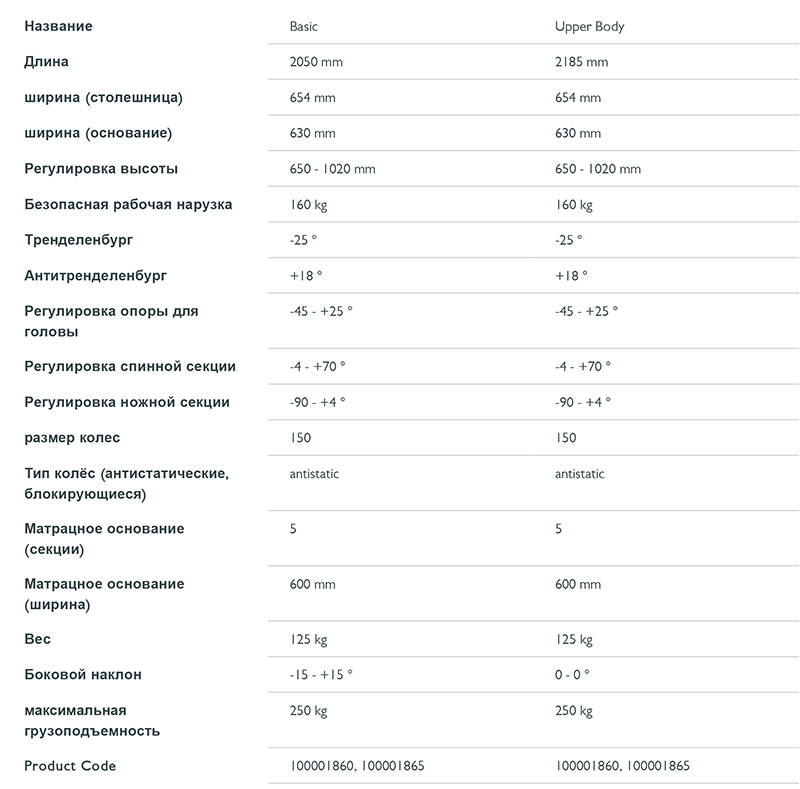This screenshot has width=800, height=789.
Task: Click the "Длина" row label
Action: 46,62
